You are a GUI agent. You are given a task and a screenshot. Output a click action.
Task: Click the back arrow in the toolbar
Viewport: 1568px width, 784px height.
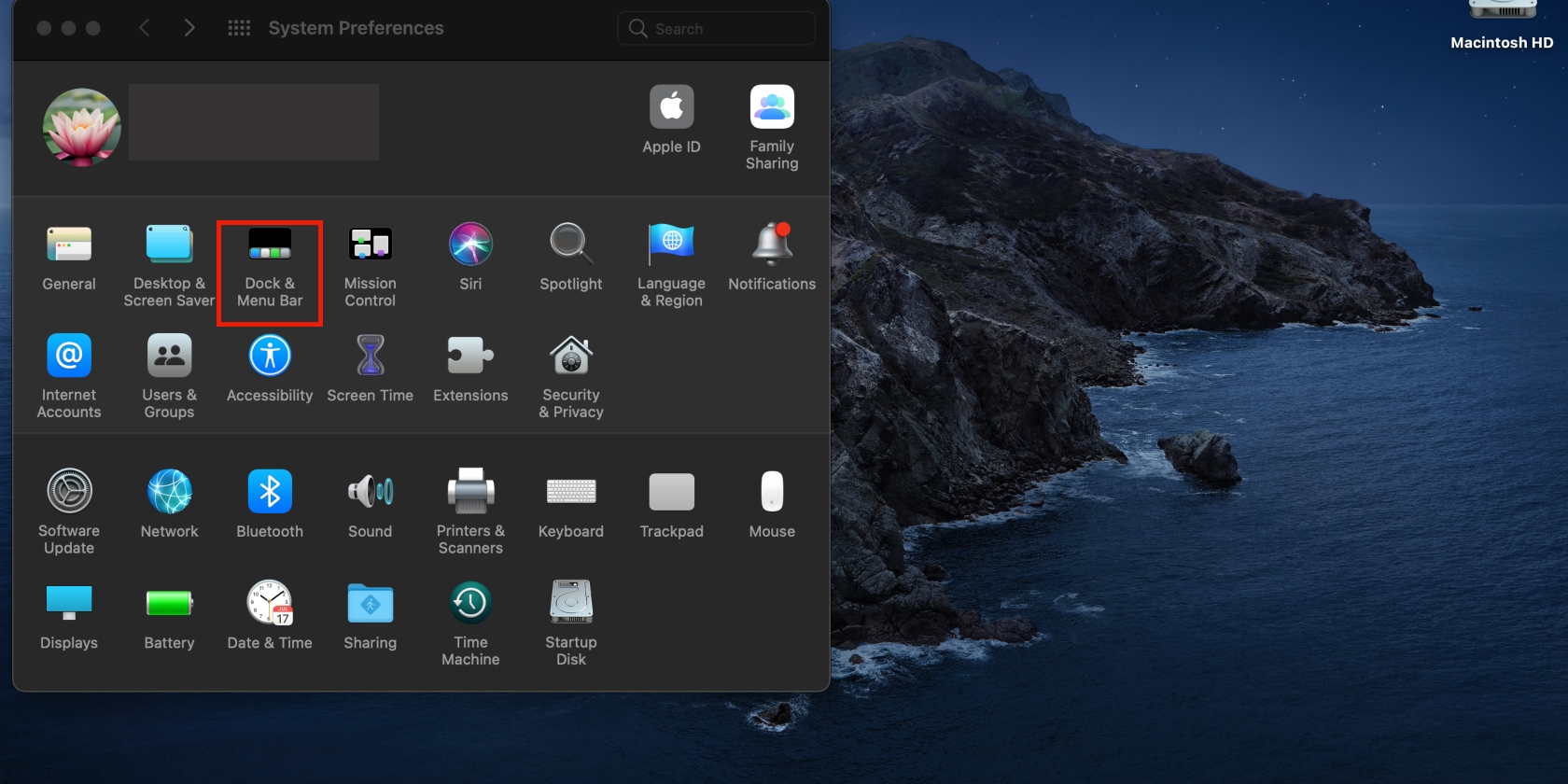pos(144,28)
